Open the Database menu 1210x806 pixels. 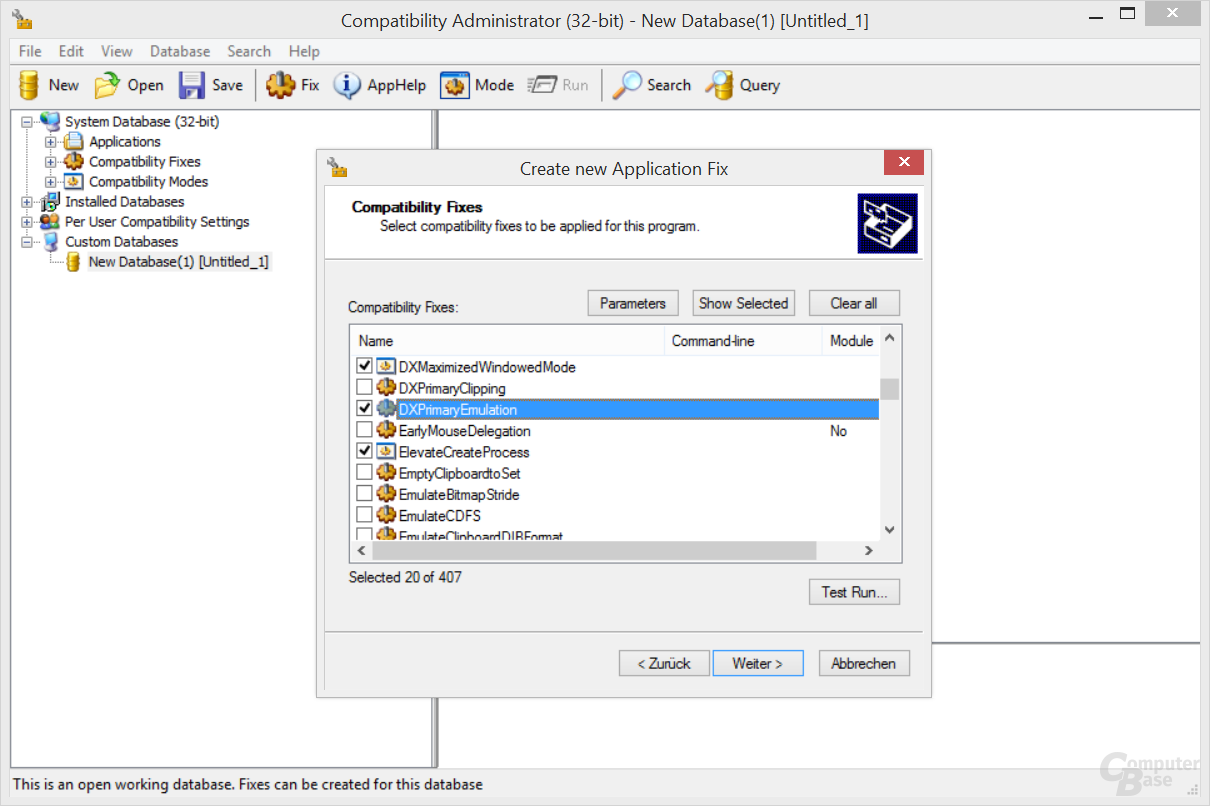click(180, 51)
